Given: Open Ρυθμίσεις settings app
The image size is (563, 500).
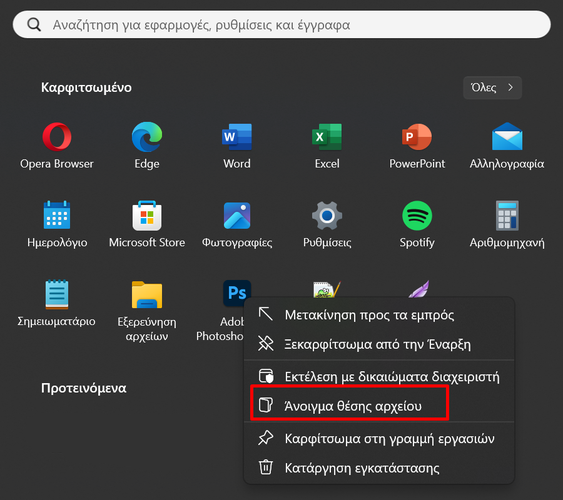Looking at the screenshot, I should (x=327, y=224).
